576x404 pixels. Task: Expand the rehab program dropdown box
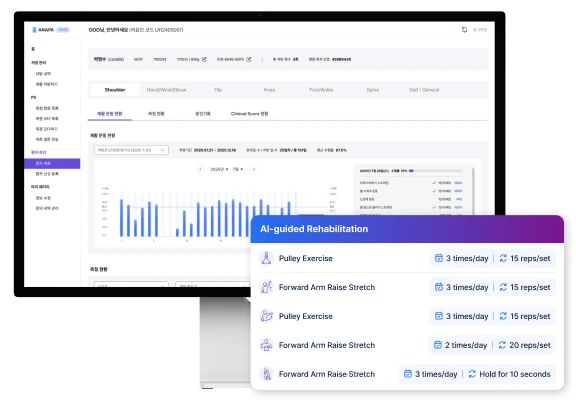[131, 150]
